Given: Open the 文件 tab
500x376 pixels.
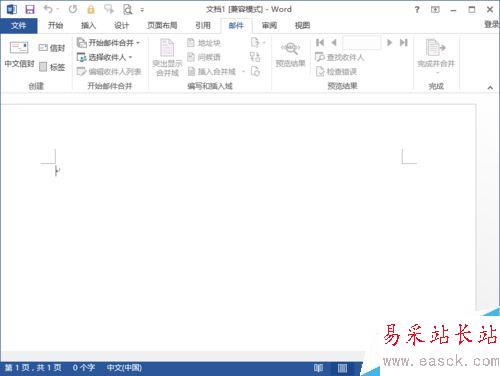Looking at the screenshot, I should pos(19,26).
